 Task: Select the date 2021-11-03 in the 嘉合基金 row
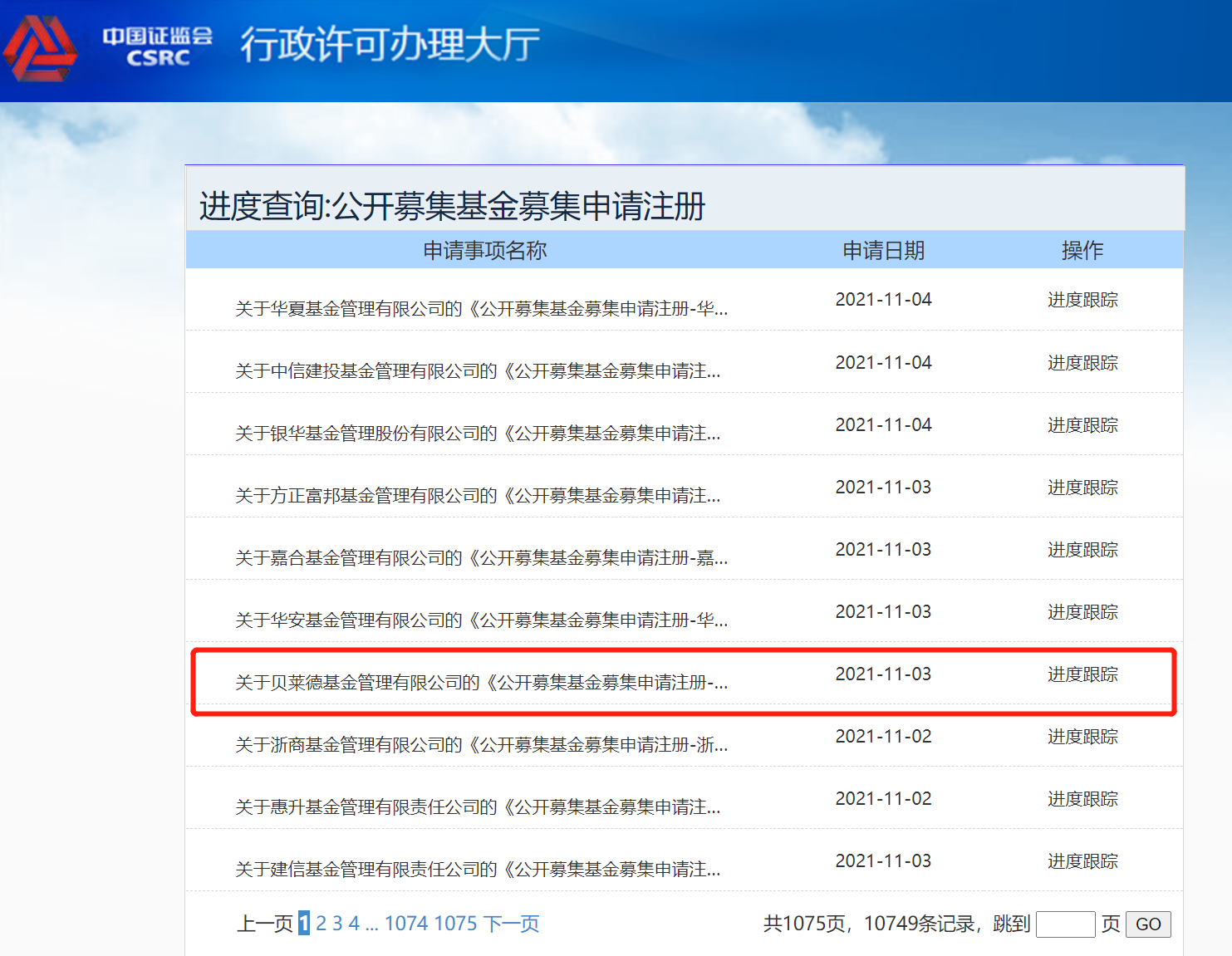point(884,550)
